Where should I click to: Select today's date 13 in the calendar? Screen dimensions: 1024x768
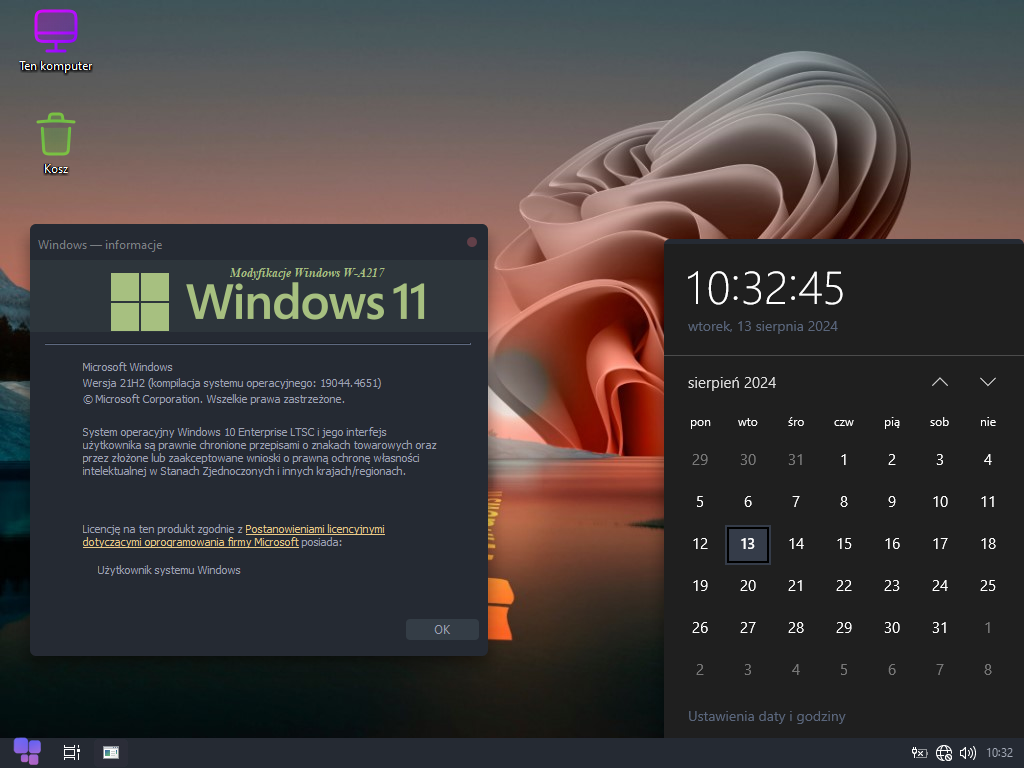(748, 544)
